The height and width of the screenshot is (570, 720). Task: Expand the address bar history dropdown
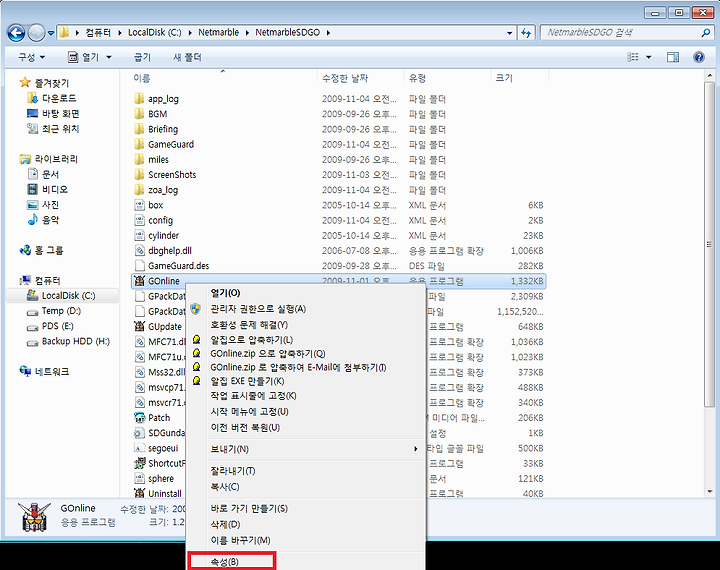tap(509, 33)
